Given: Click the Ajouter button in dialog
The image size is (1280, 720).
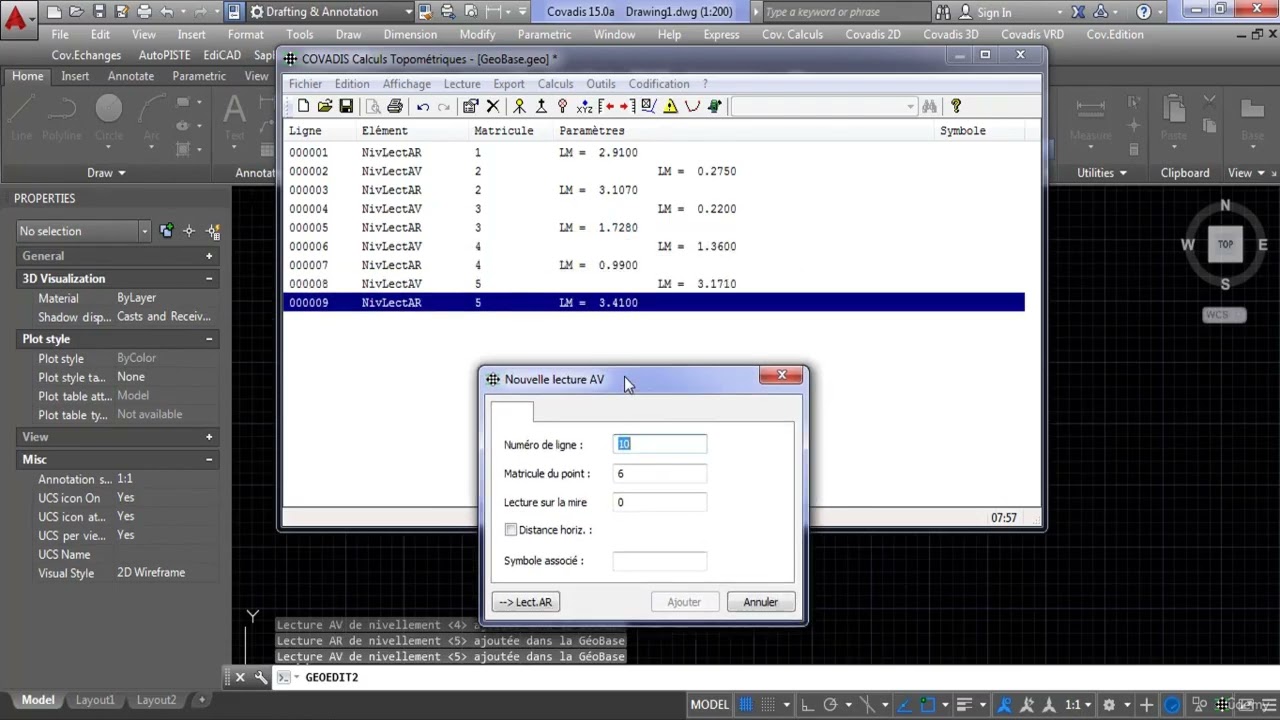Looking at the screenshot, I should 684,602.
